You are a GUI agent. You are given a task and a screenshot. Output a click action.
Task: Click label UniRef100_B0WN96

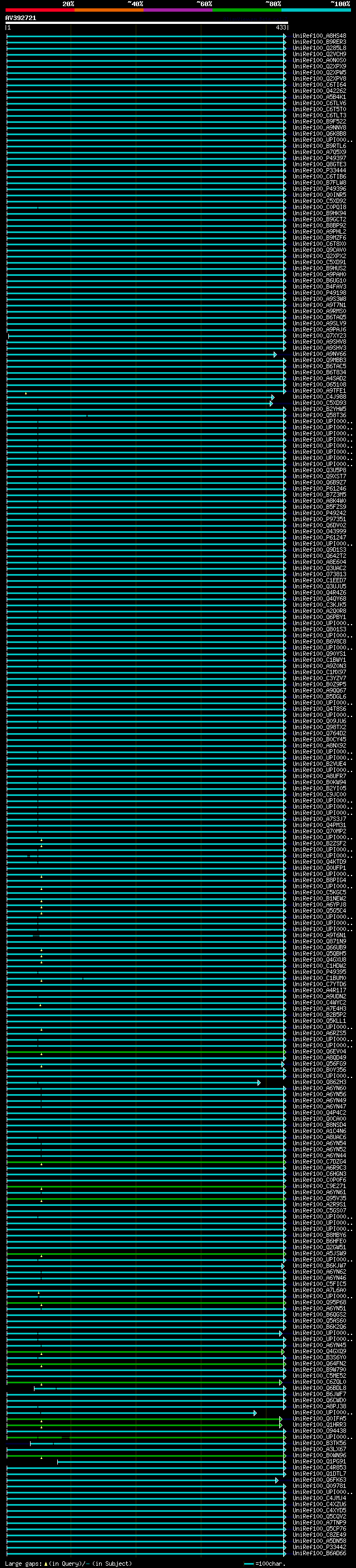click(x=319, y=1456)
